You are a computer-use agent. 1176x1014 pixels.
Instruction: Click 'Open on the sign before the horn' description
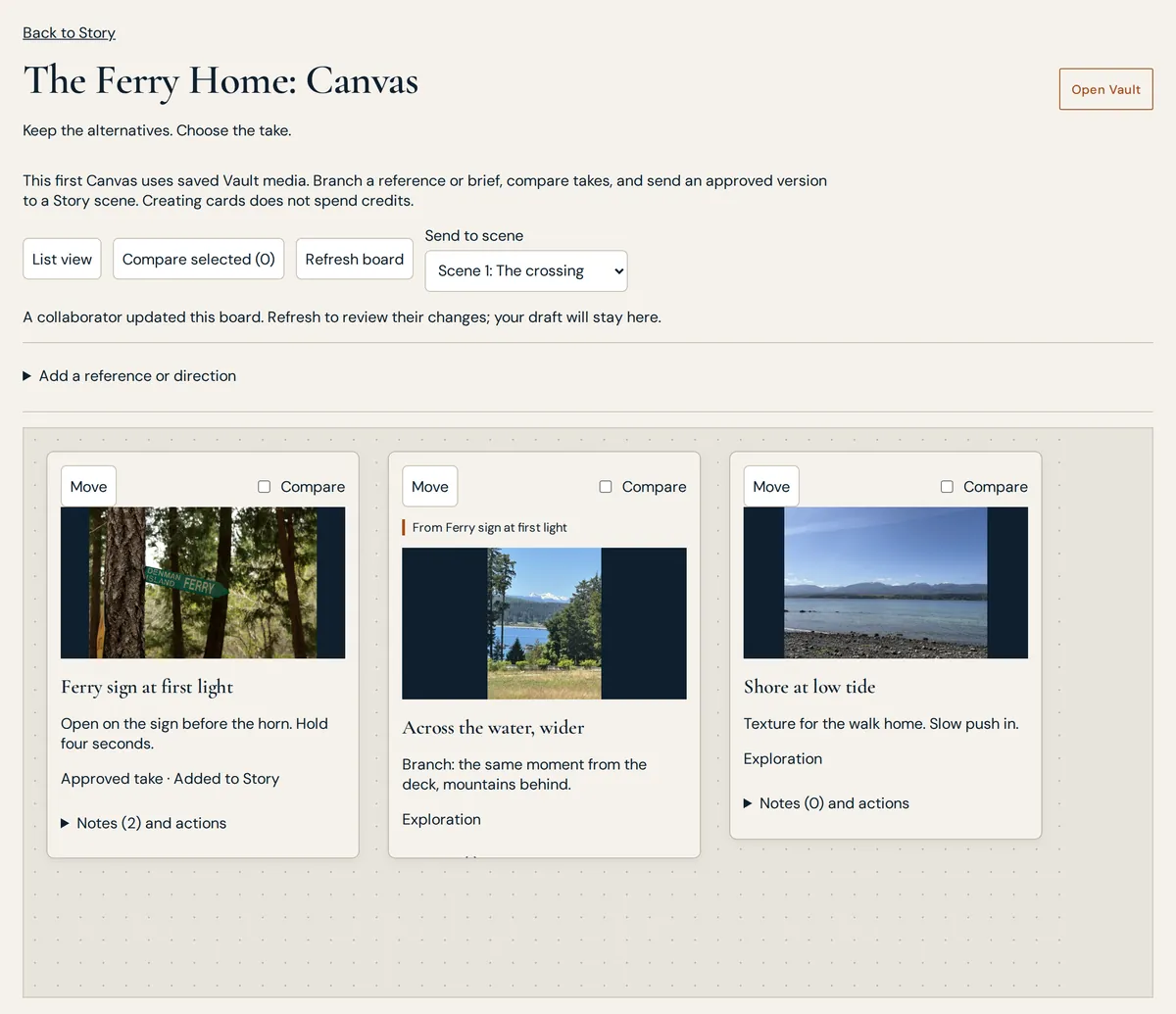click(x=194, y=734)
